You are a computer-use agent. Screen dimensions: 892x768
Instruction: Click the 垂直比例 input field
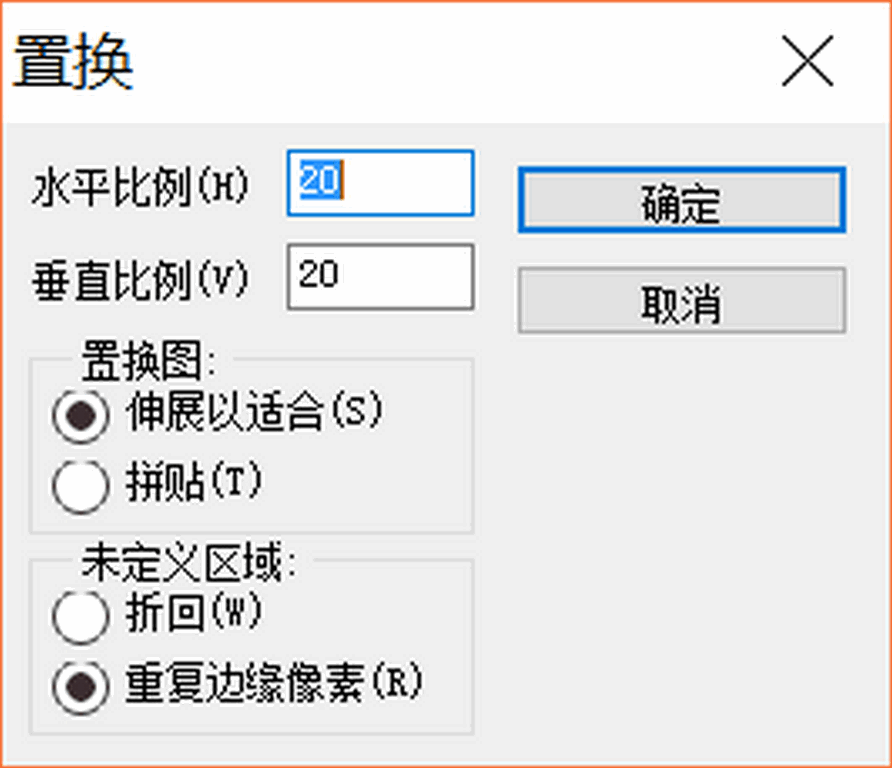[380, 277]
